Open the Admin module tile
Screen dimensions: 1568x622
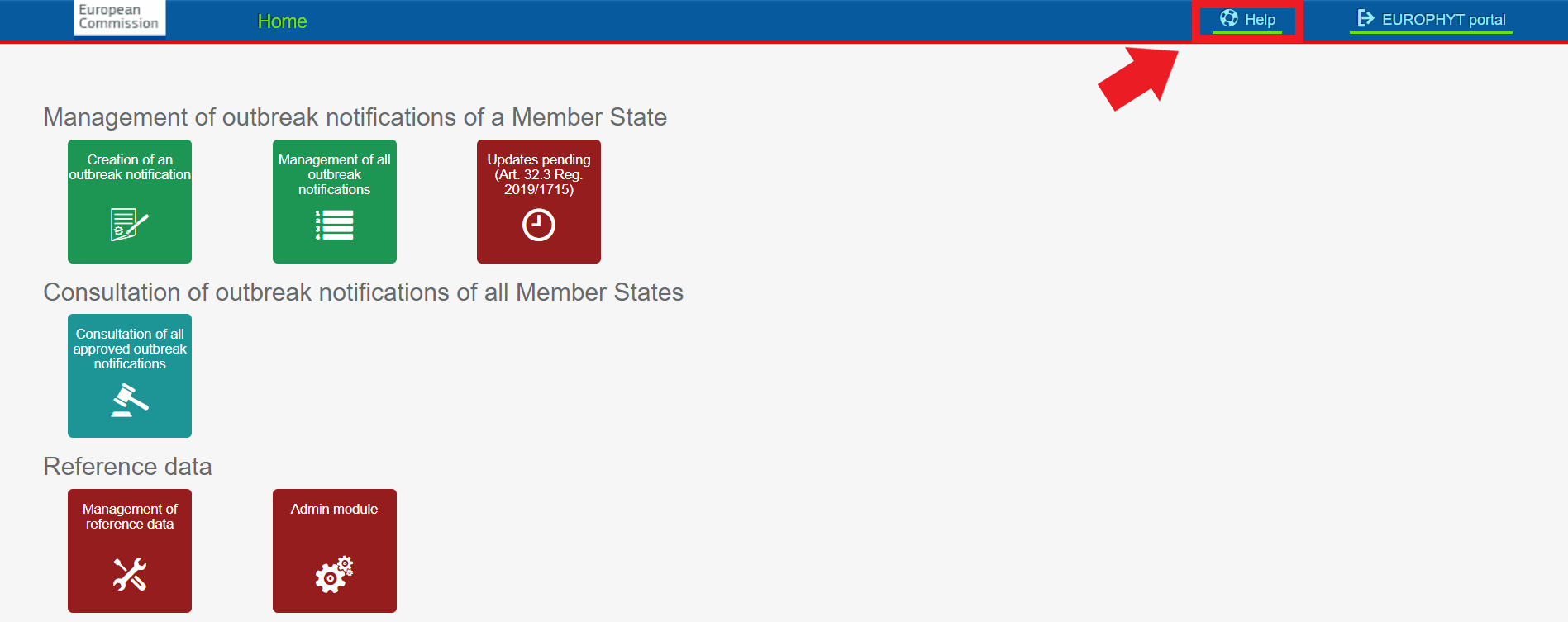(x=335, y=551)
